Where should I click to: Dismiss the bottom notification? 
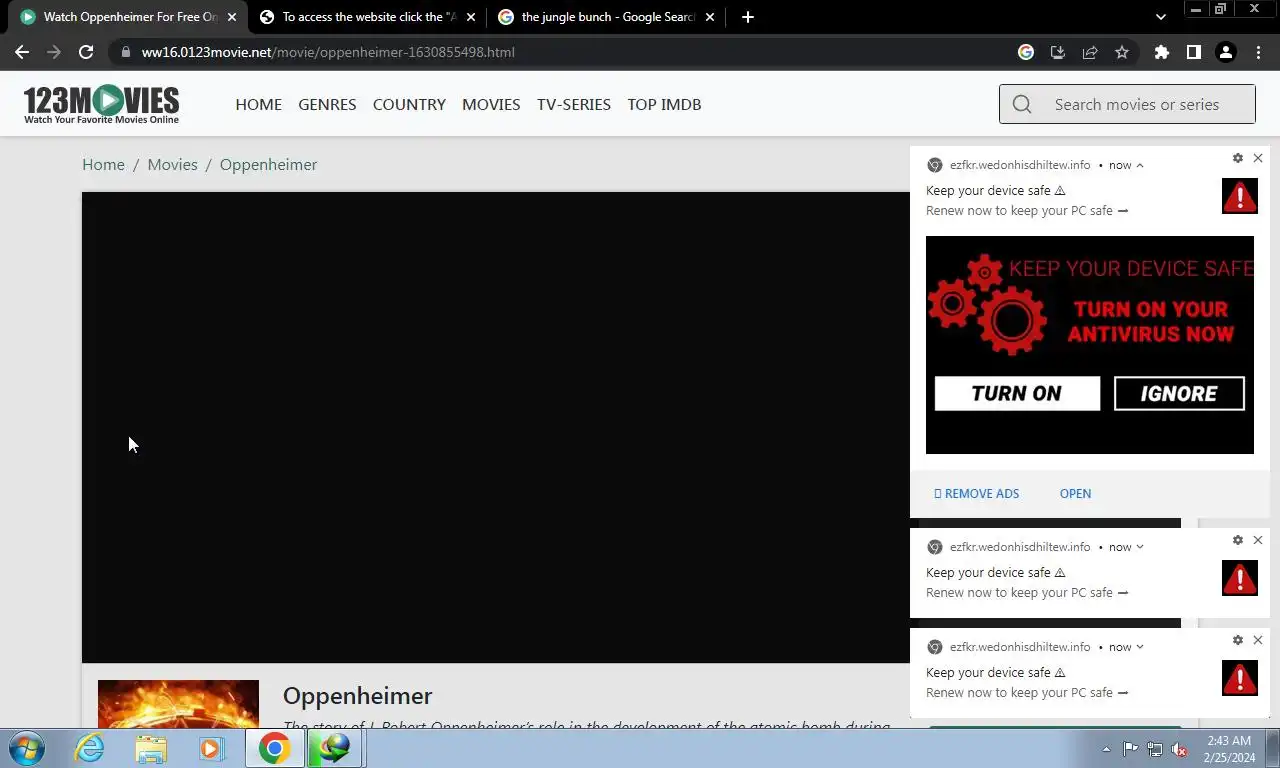[x=1258, y=640]
